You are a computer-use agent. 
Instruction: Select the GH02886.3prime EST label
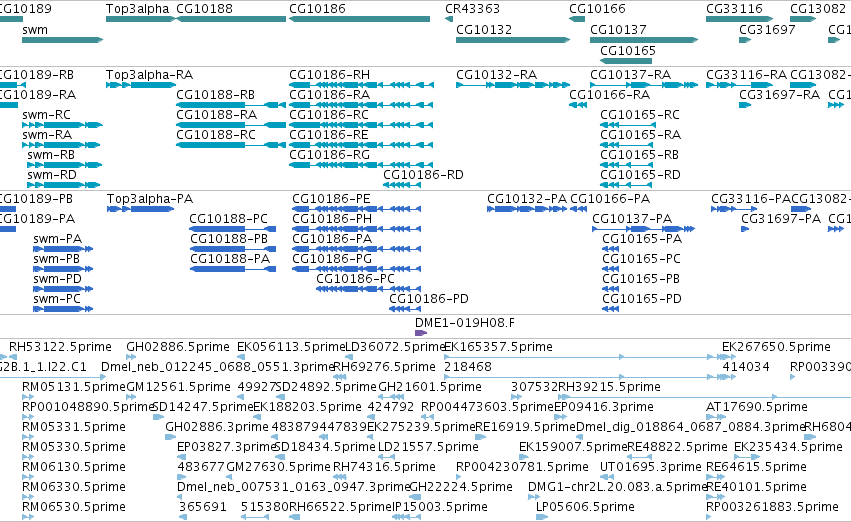coord(217,427)
